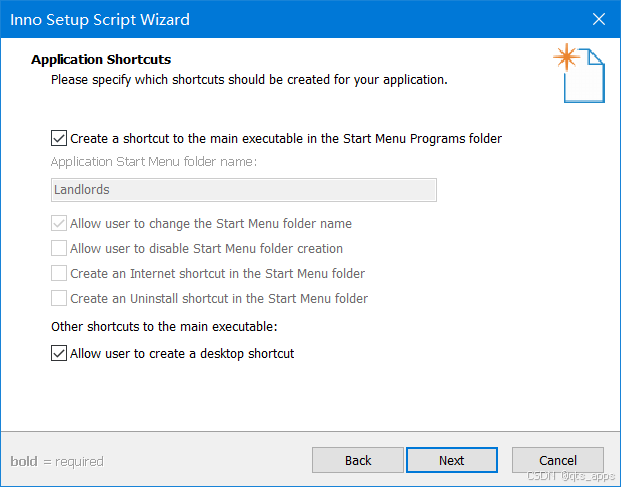The width and height of the screenshot is (621, 487).
Task: Click the Landlords Start Menu folder name field
Action: 244,190
